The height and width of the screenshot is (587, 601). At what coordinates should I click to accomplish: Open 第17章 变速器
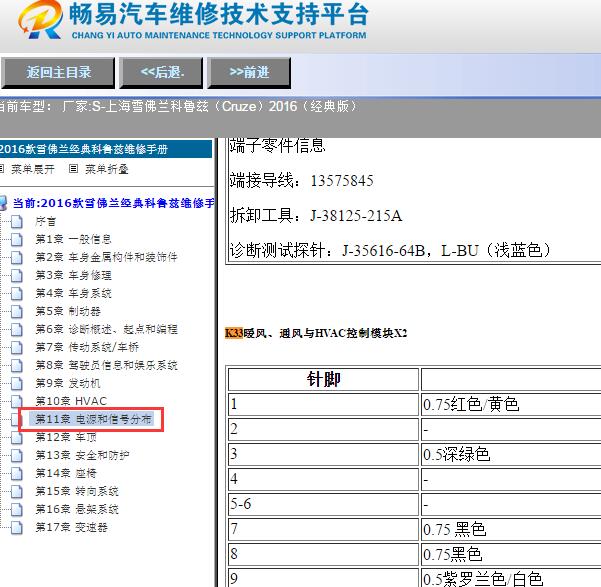tap(71, 527)
